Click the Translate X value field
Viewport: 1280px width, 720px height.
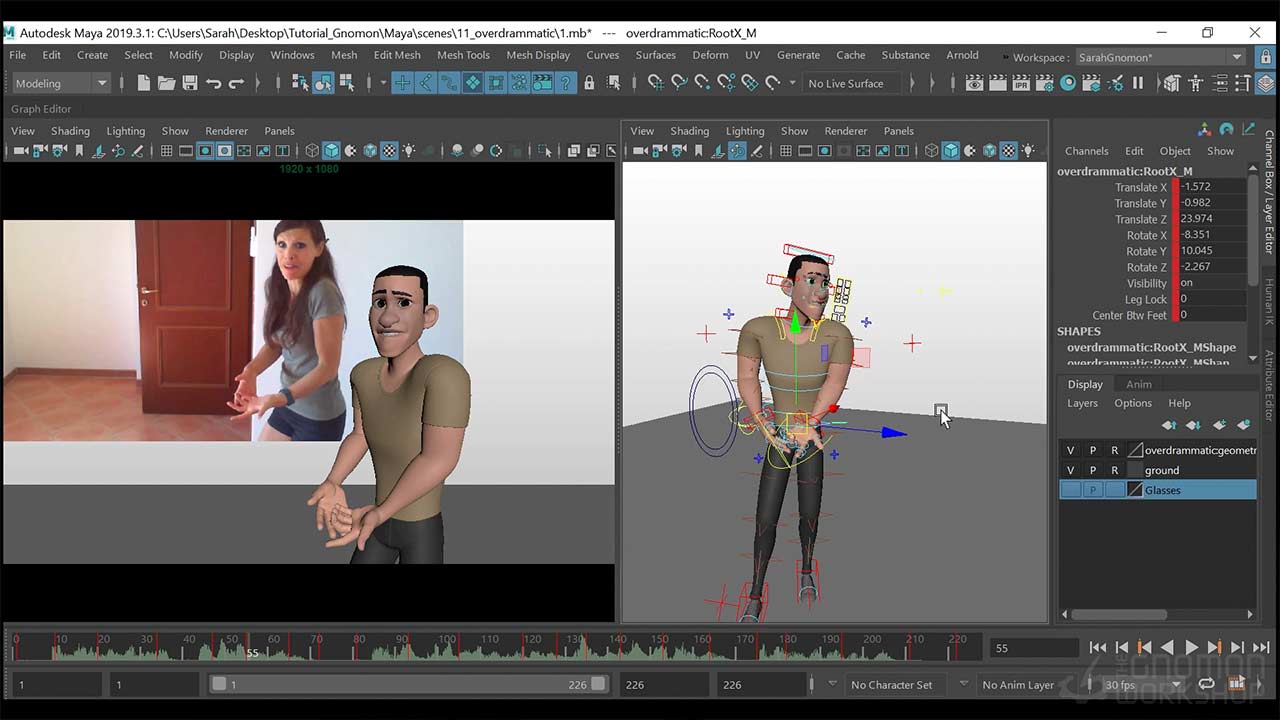click(x=1212, y=187)
